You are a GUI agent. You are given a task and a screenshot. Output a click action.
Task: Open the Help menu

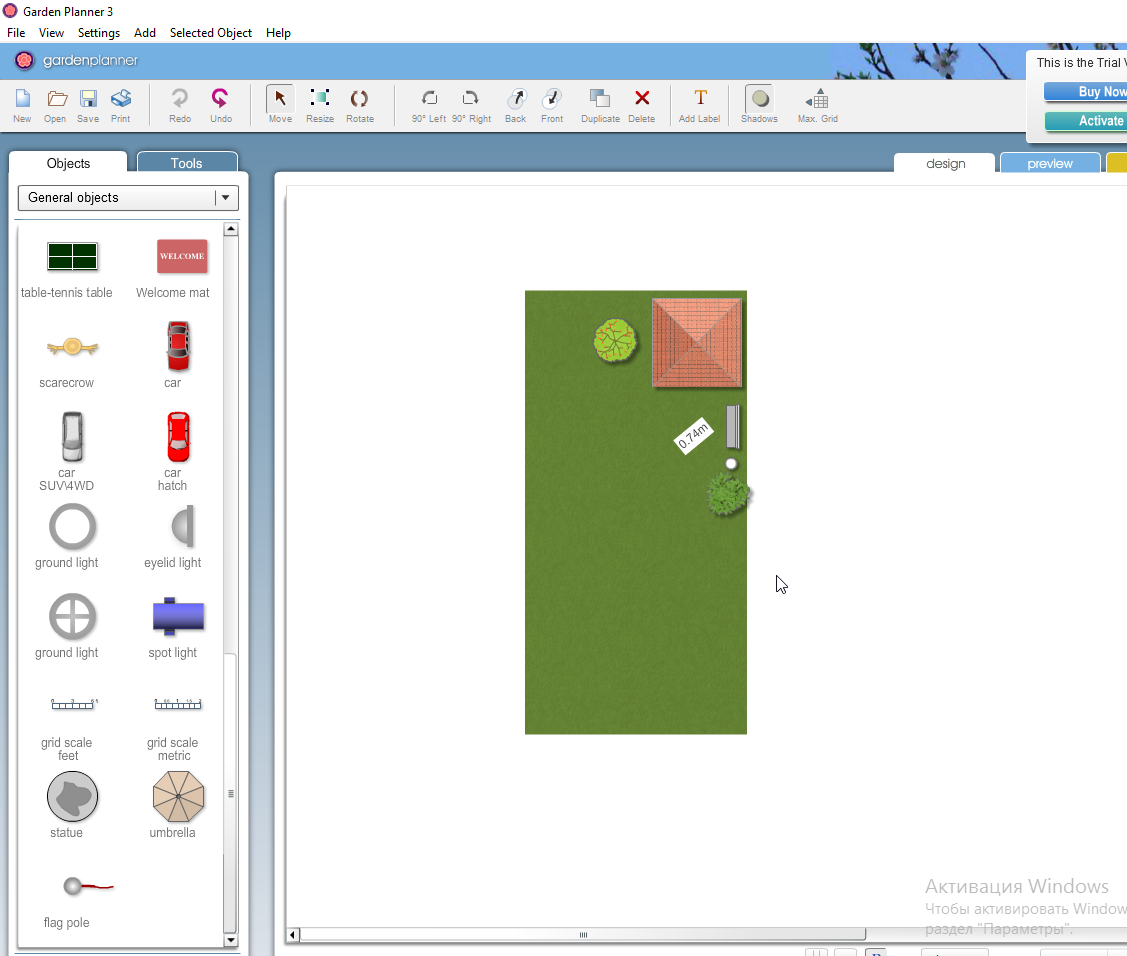278,33
